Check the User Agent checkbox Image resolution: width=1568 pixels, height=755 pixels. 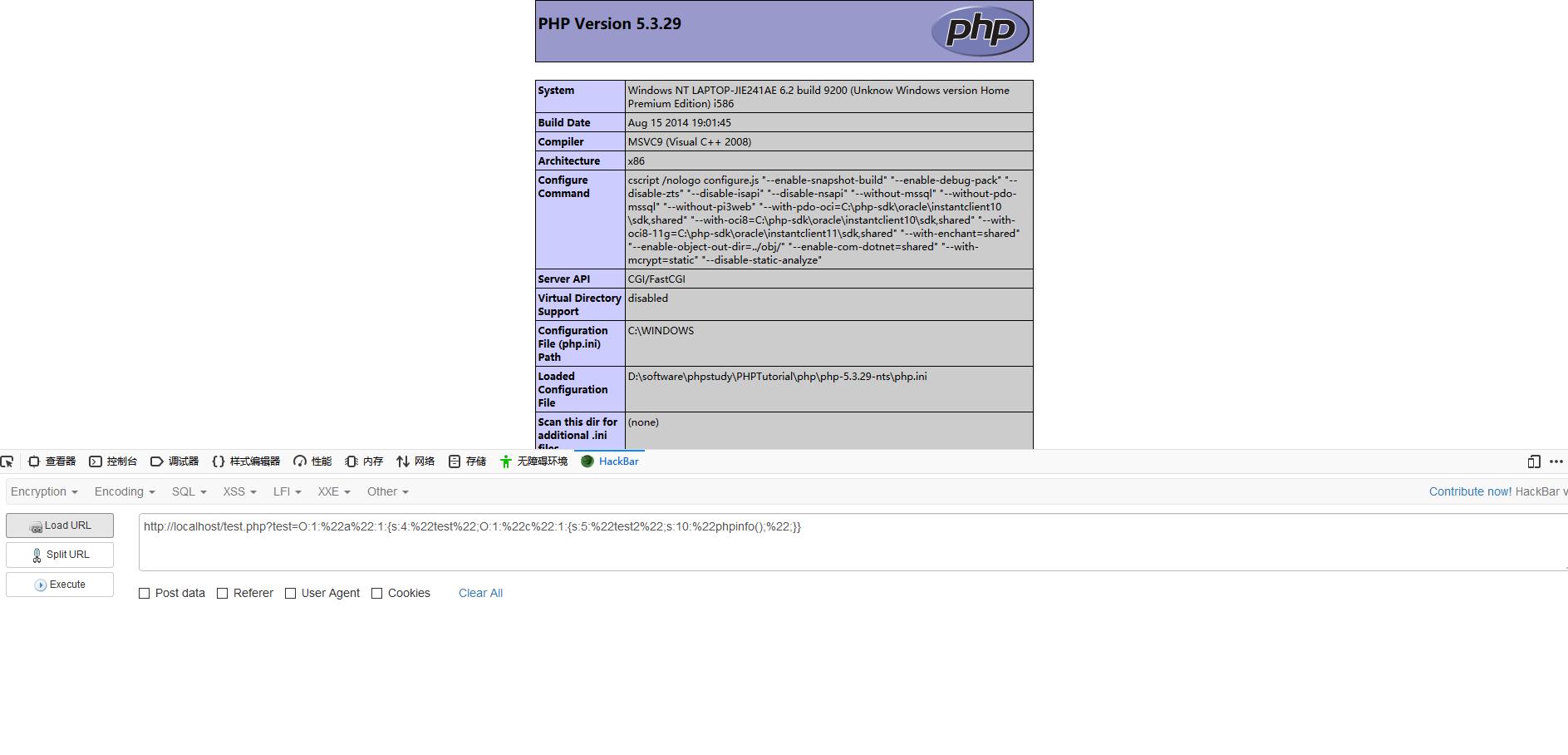point(291,593)
